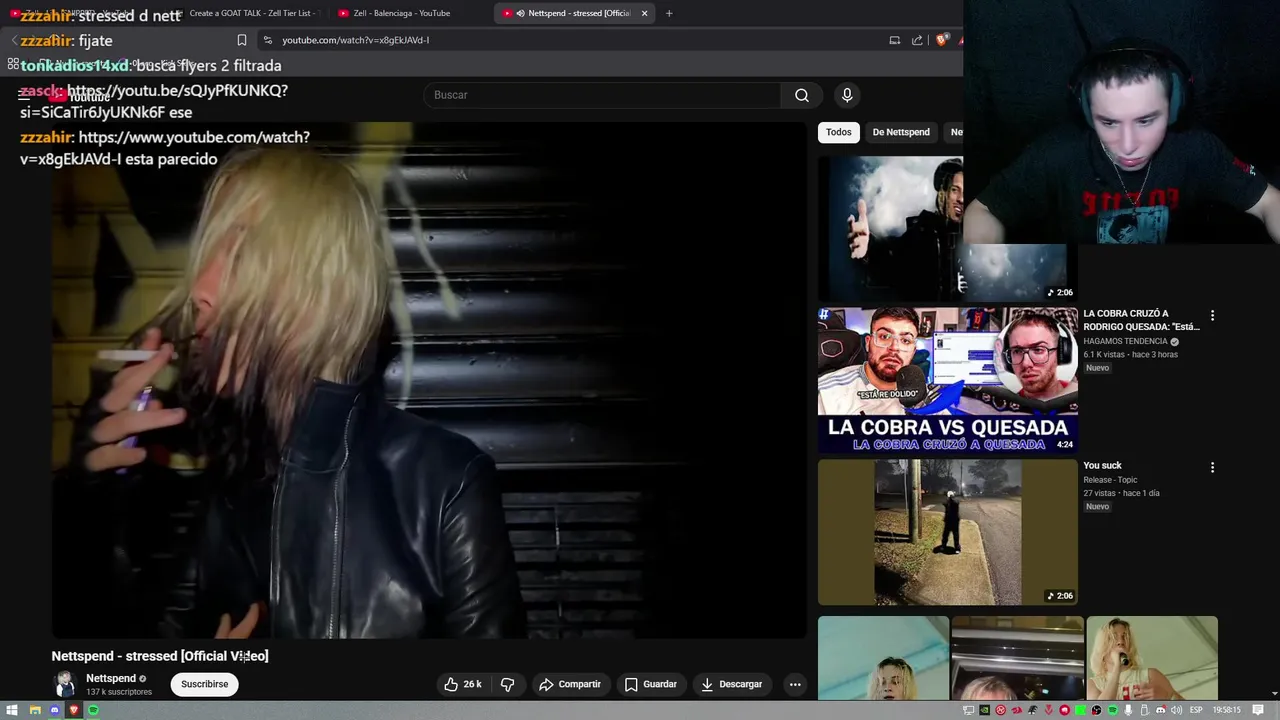Open NVIDIA icon in system tray

point(984,710)
